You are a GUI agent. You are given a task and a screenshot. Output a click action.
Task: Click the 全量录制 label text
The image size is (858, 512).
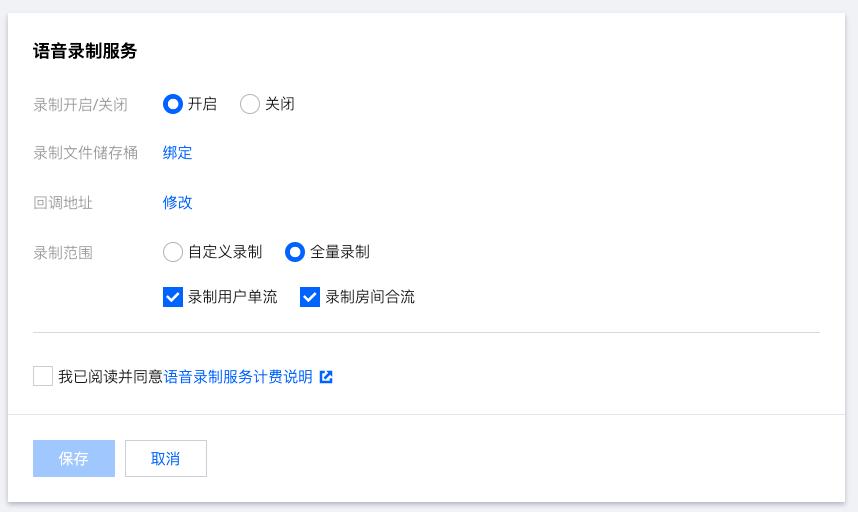click(340, 252)
